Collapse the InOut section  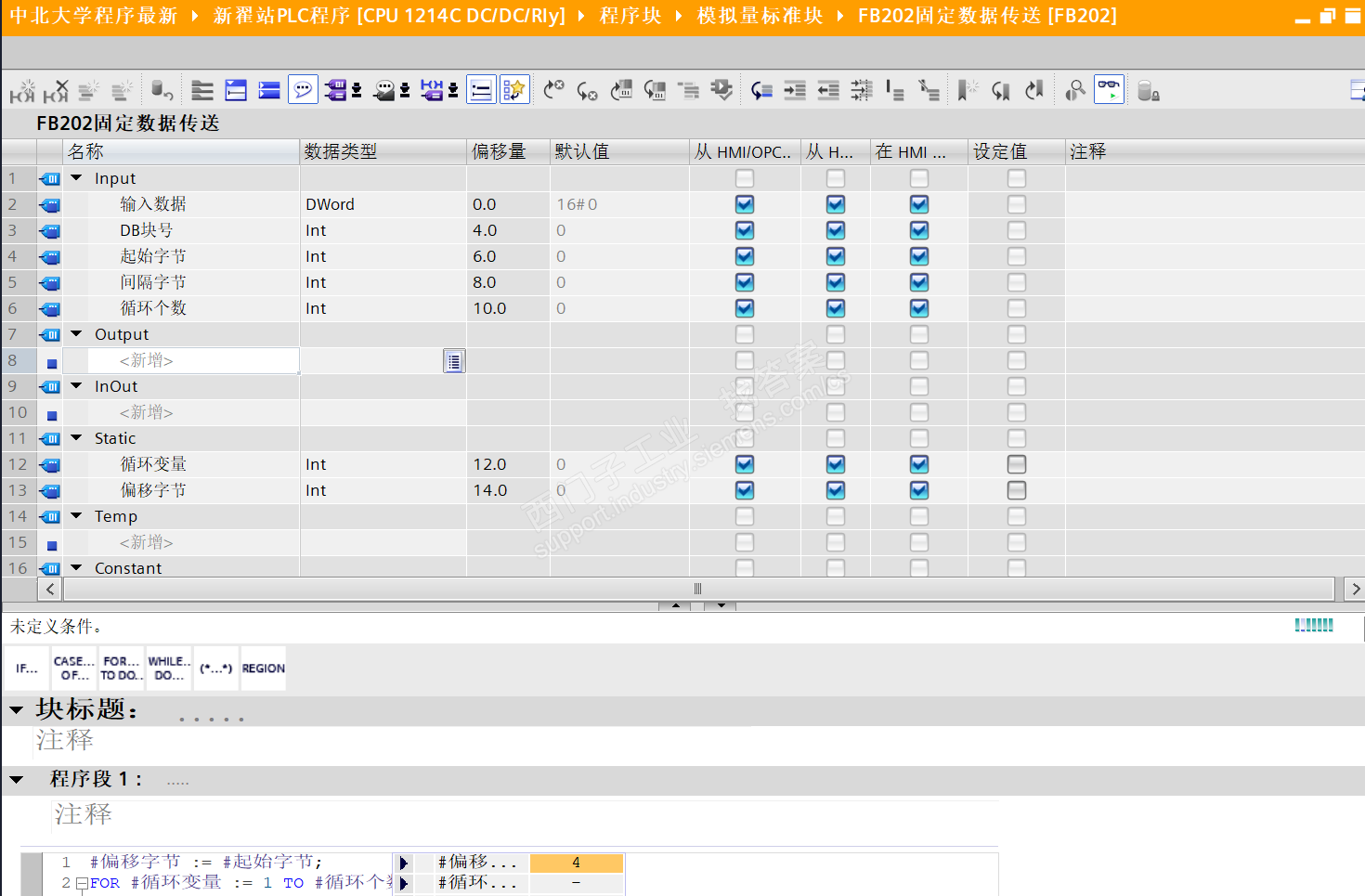(x=77, y=385)
